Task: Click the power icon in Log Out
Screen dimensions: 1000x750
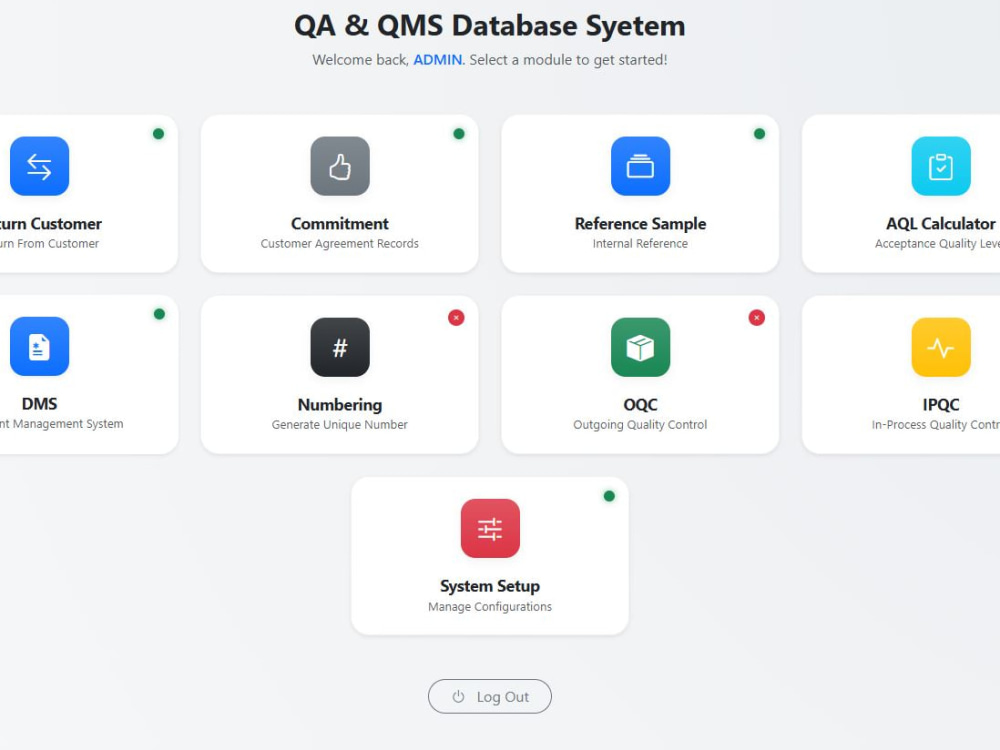Action: pyautogui.click(x=458, y=696)
